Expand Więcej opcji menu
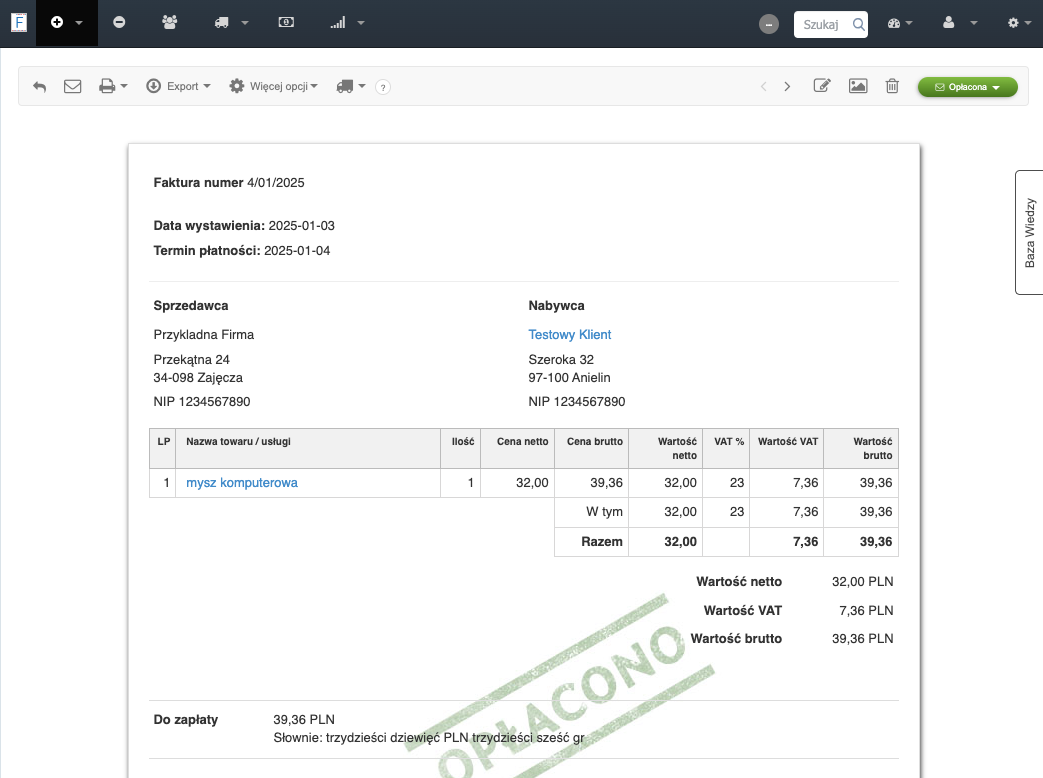Viewport: 1043px width, 778px height. click(x=273, y=86)
